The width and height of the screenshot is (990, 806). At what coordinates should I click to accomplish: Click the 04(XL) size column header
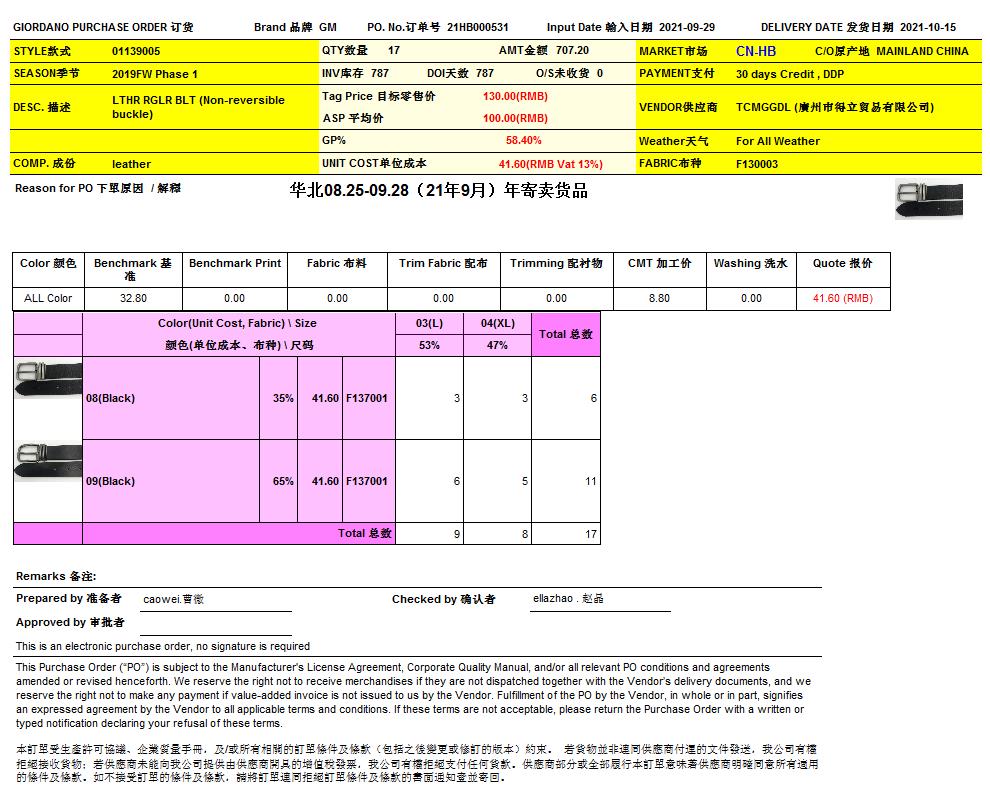tap(497, 324)
